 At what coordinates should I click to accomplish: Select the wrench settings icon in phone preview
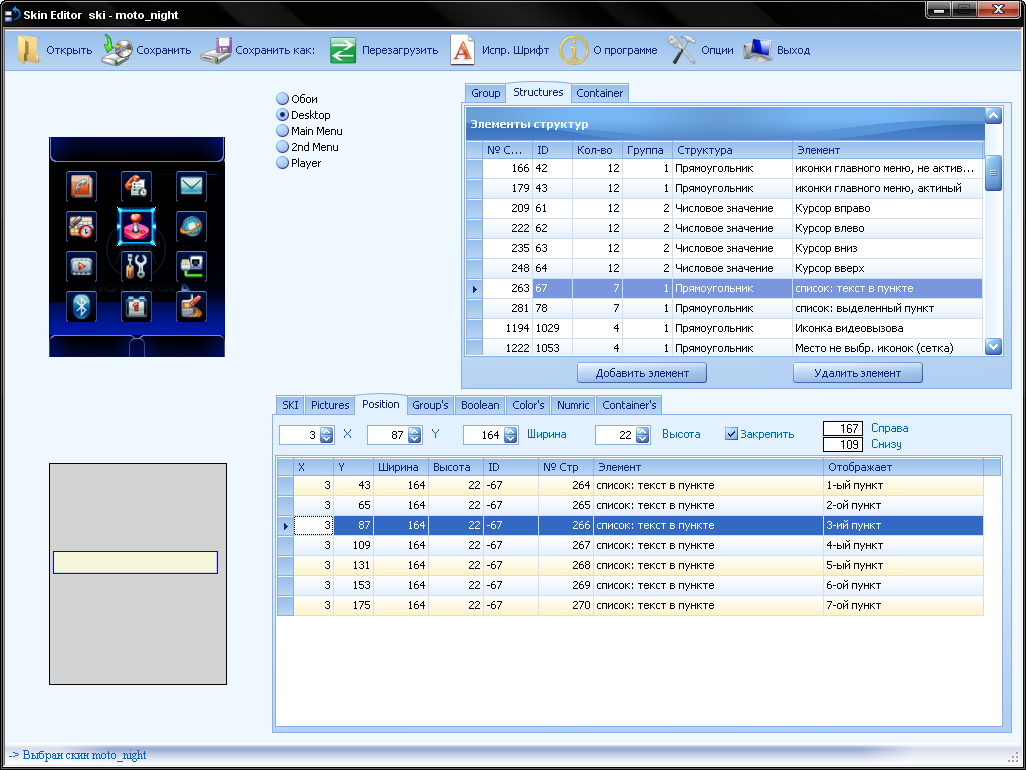pos(136,266)
